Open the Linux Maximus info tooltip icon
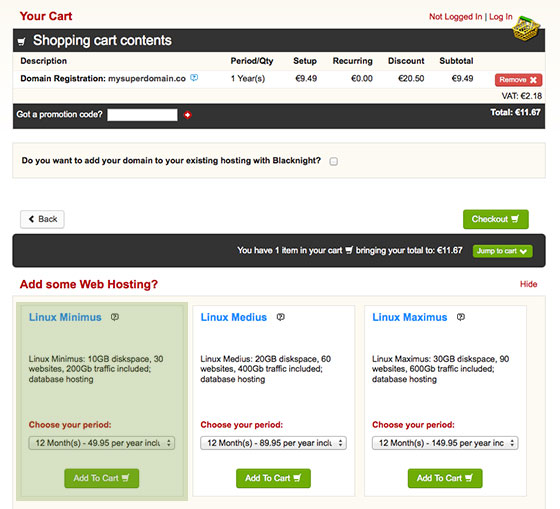This screenshot has height=509, width=560. (x=461, y=317)
